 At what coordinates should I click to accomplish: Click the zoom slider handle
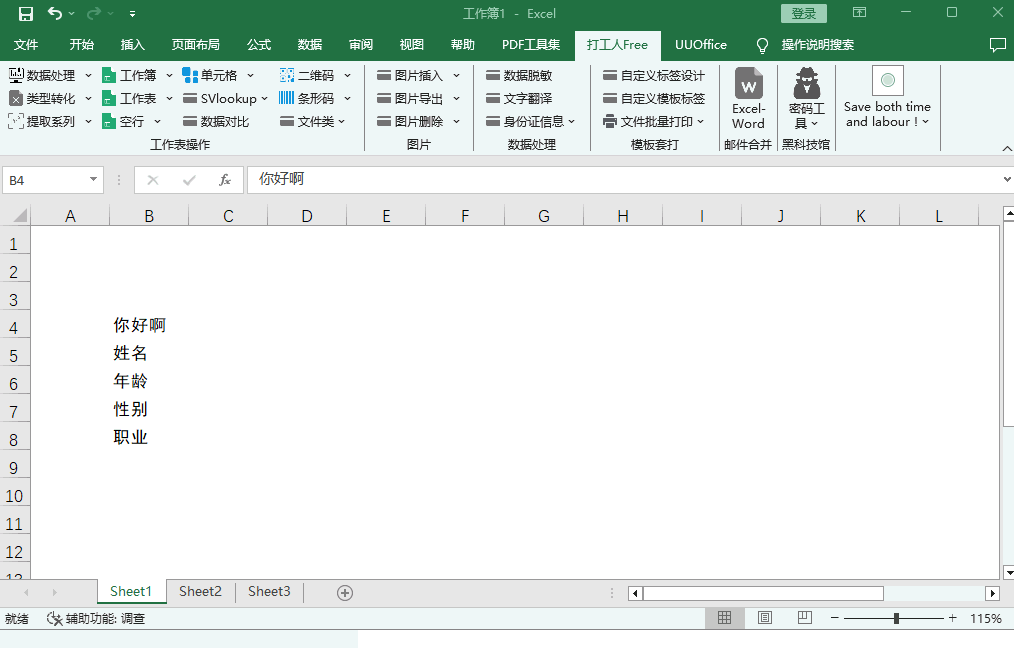click(896, 618)
